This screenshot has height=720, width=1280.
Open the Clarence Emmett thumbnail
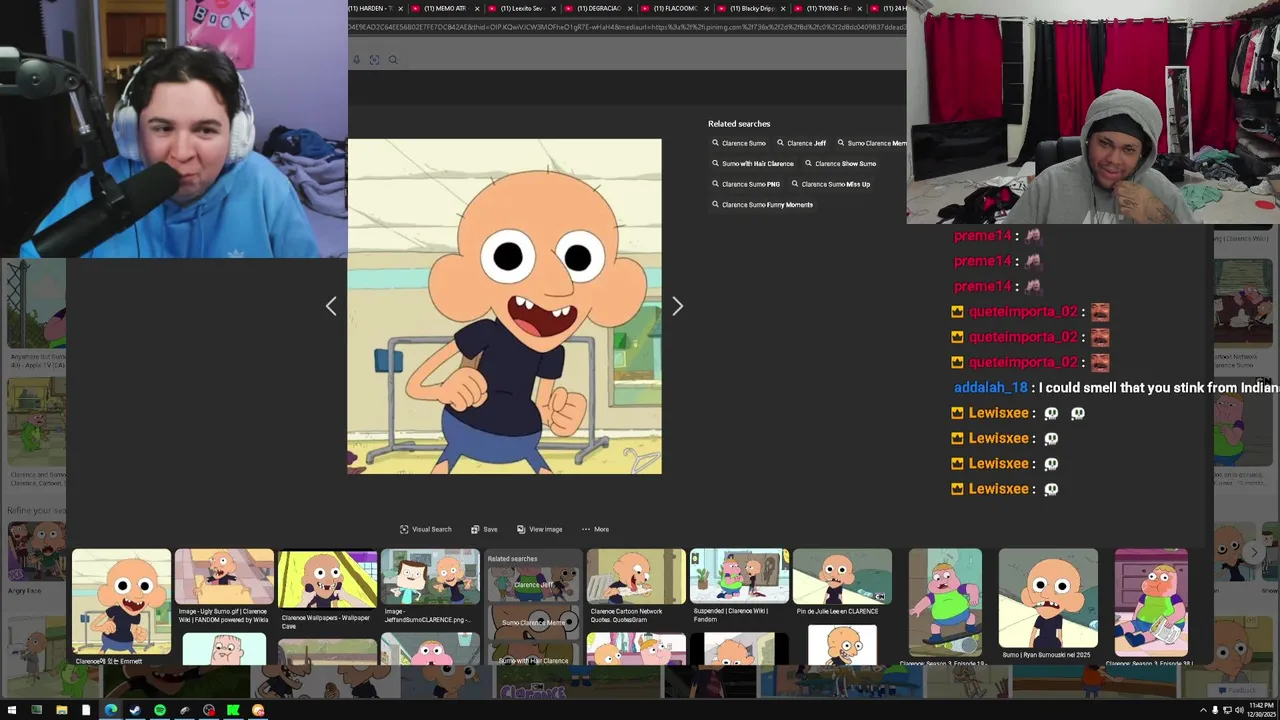pyautogui.click(x=121, y=601)
